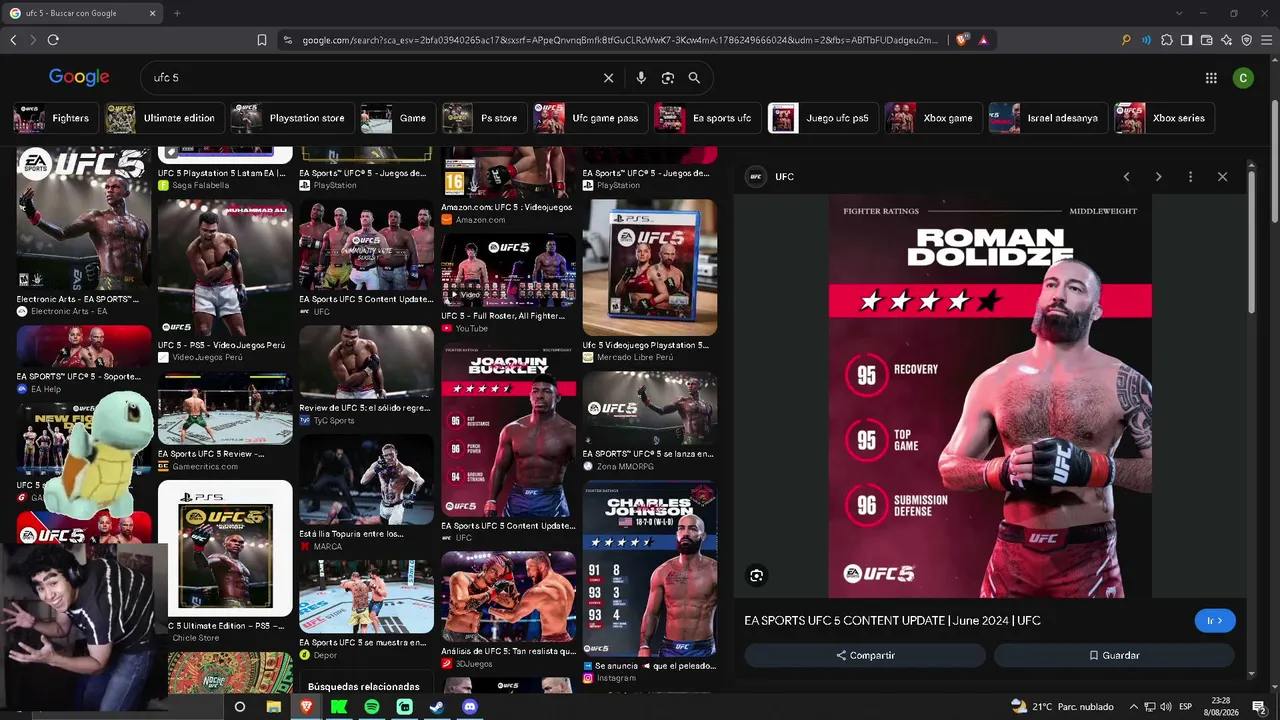Submit search with magnifier icon
This screenshot has width=1280, height=720.
click(694, 78)
